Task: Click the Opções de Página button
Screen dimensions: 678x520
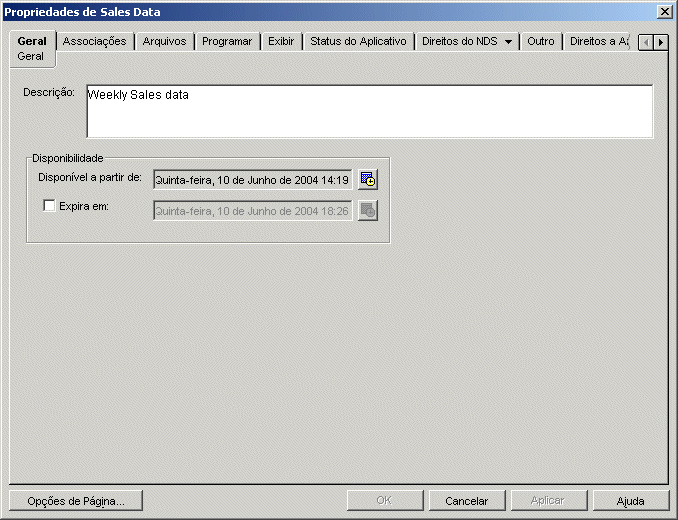Action: click(x=76, y=501)
